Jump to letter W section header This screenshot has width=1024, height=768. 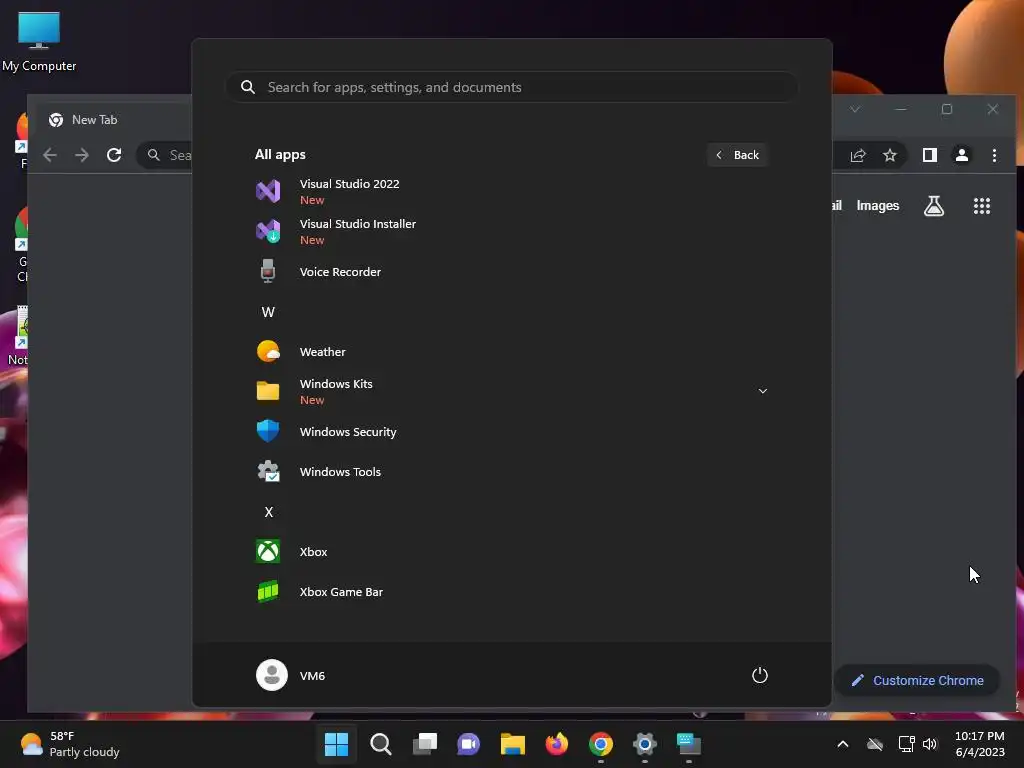(268, 312)
